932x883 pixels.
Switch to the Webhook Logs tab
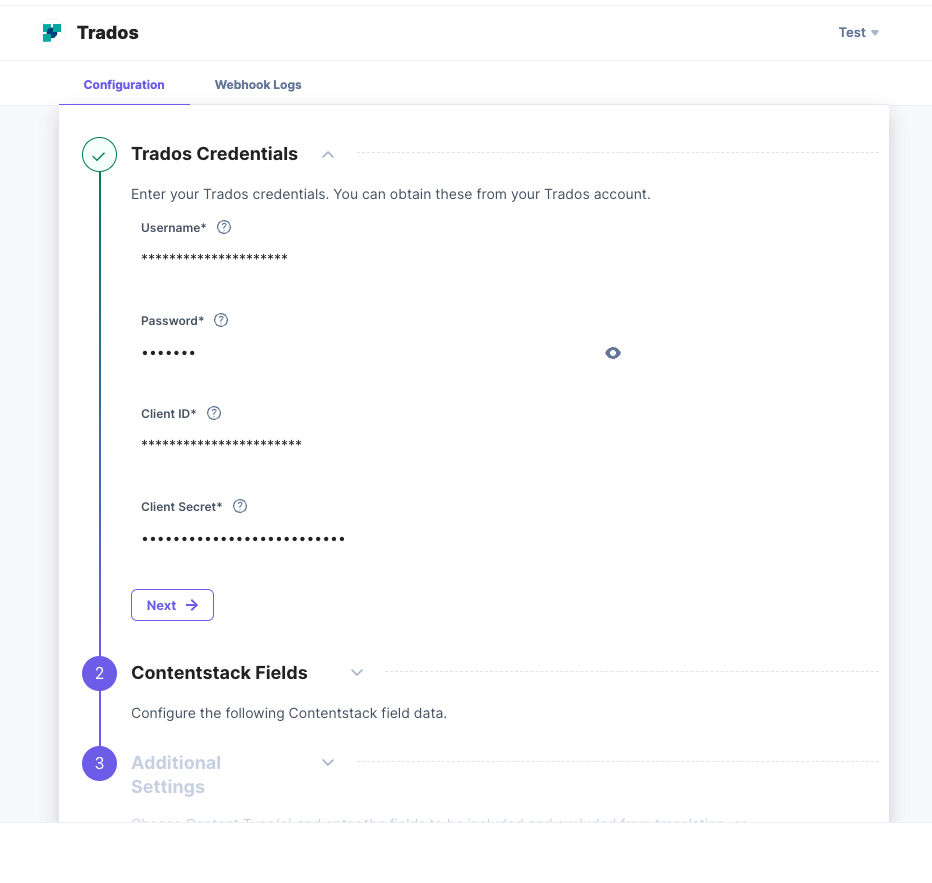tap(258, 84)
